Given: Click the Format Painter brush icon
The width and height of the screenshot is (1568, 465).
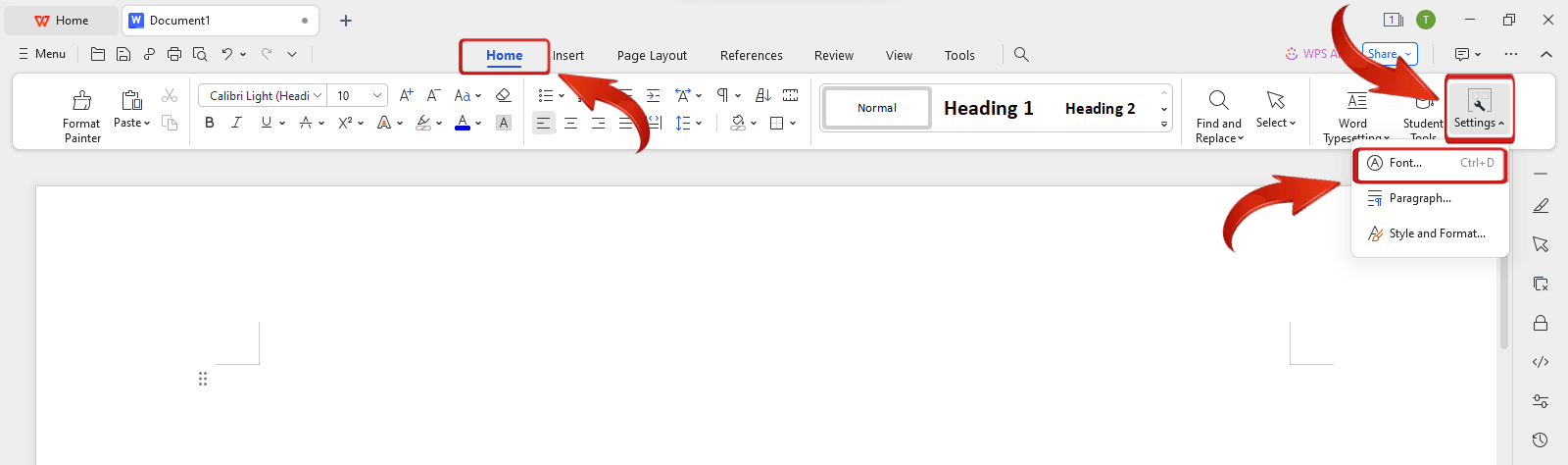Looking at the screenshot, I should [82, 100].
